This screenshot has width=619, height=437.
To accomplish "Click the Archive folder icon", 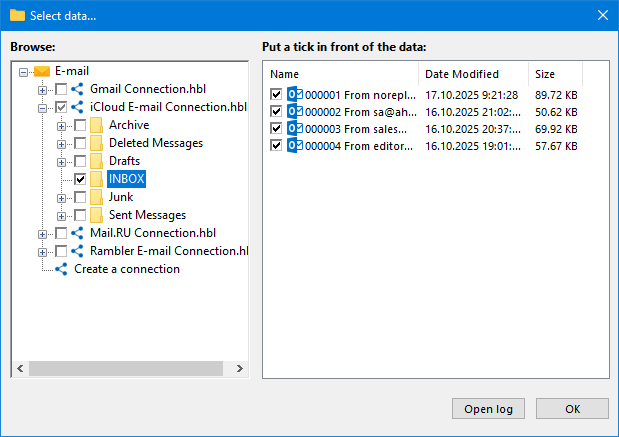I will pos(96,125).
